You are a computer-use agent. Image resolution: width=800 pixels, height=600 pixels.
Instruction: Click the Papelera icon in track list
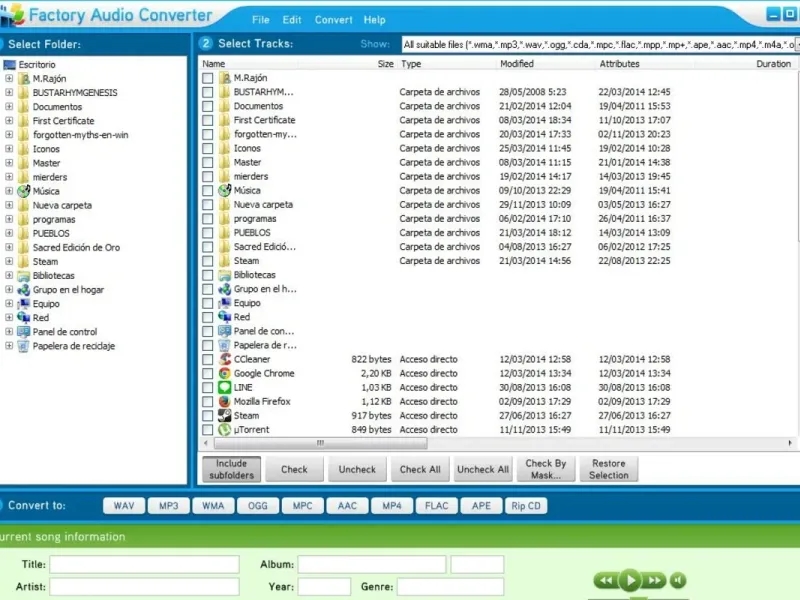pos(224,345)
